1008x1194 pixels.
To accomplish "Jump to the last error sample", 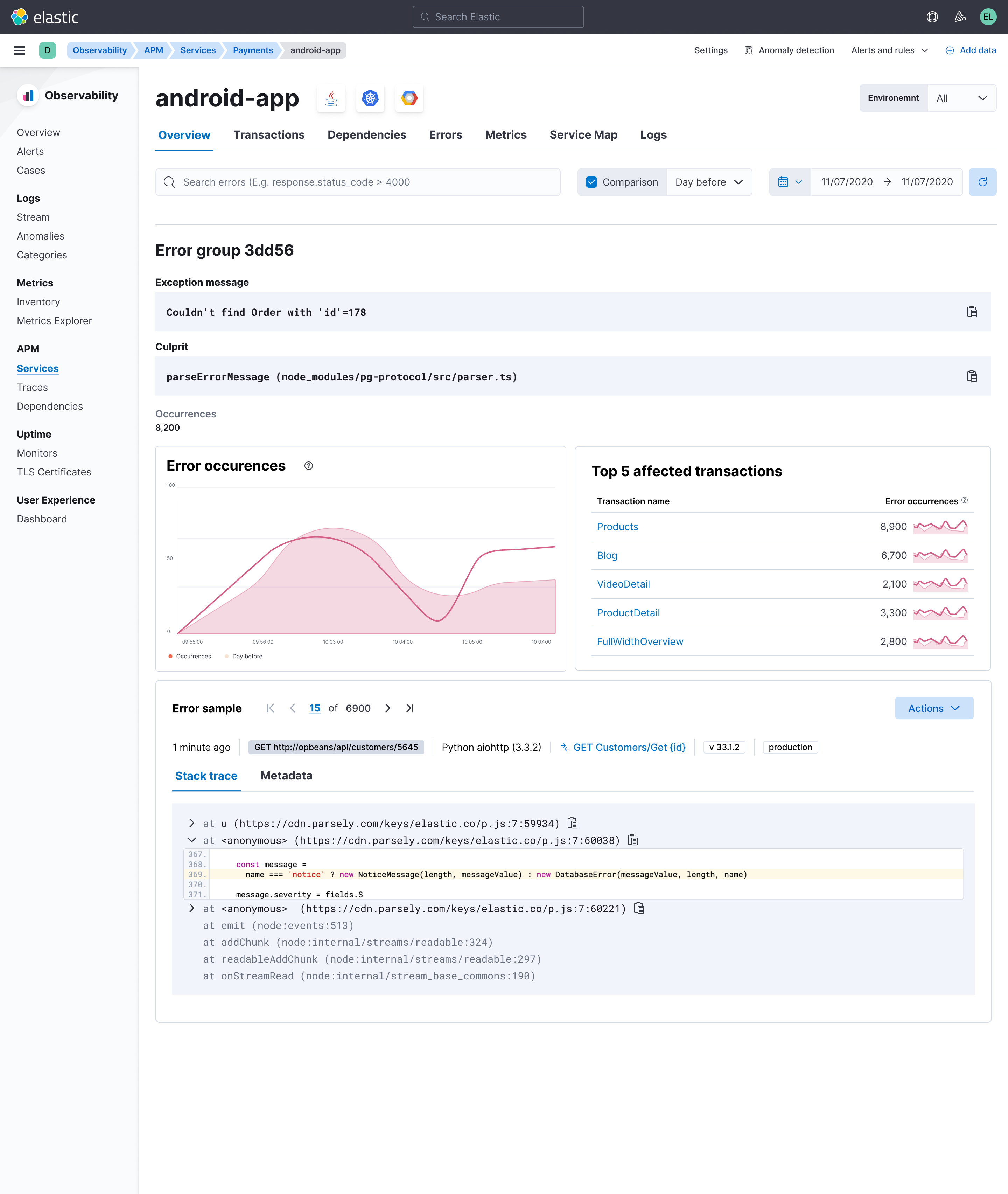I will (x=410, y=708).
